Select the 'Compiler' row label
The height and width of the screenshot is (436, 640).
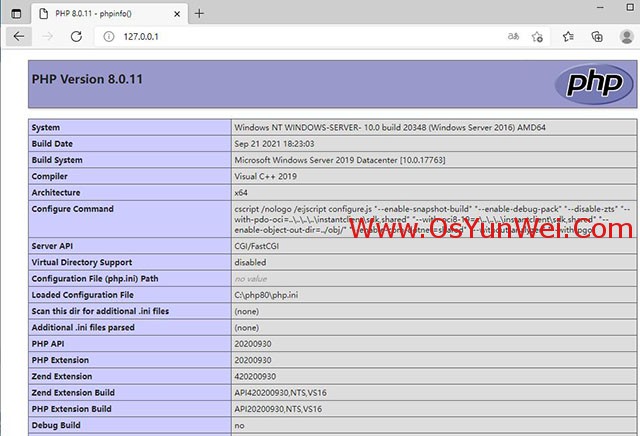(49, 176)
